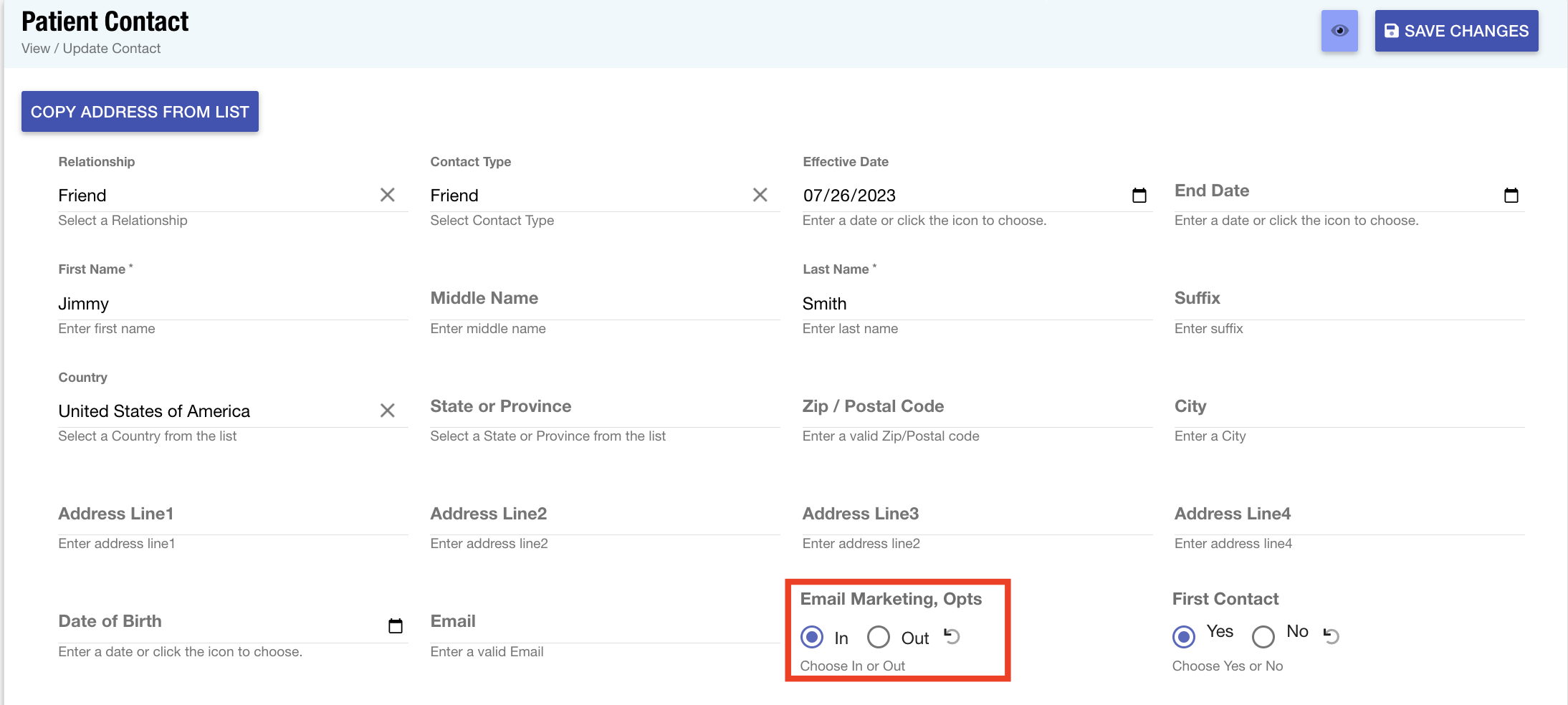Image resolution: width=1568 pixels, height=705 pixels.
Task: Clear the Relationship field with the X icon
Action: [x=388, y=194]
